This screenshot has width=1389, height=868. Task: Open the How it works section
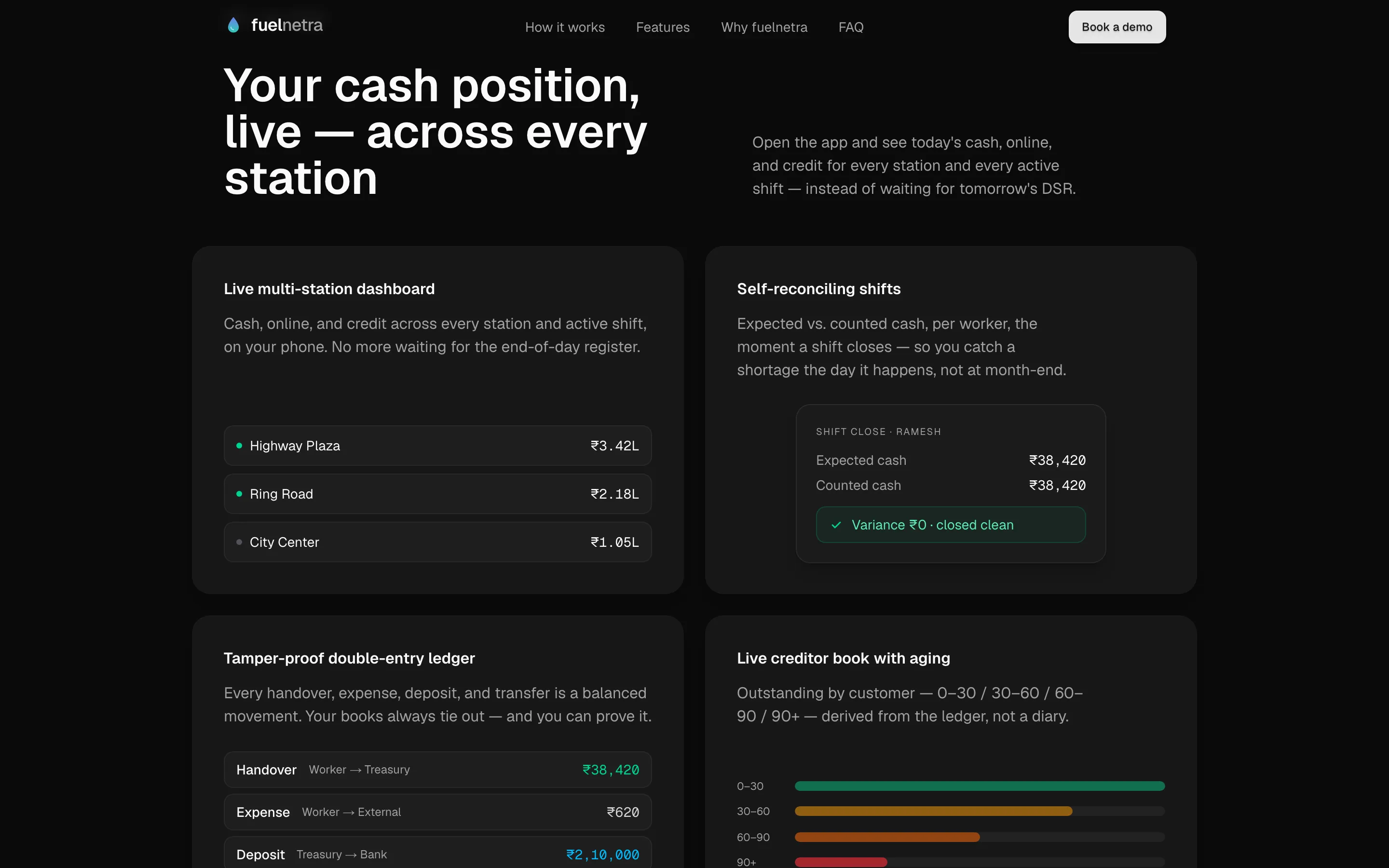(565, 27)
